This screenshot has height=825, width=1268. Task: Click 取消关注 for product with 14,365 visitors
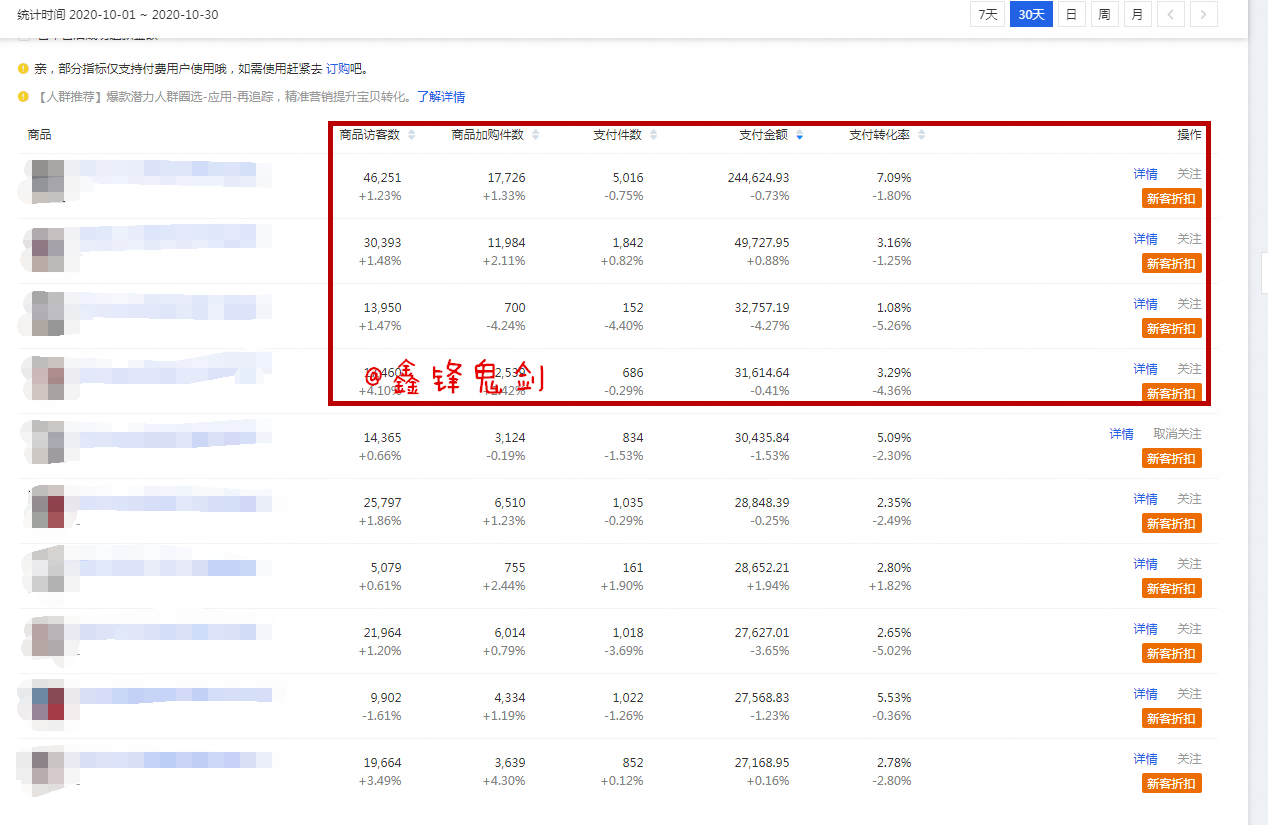pos(1177,434)
